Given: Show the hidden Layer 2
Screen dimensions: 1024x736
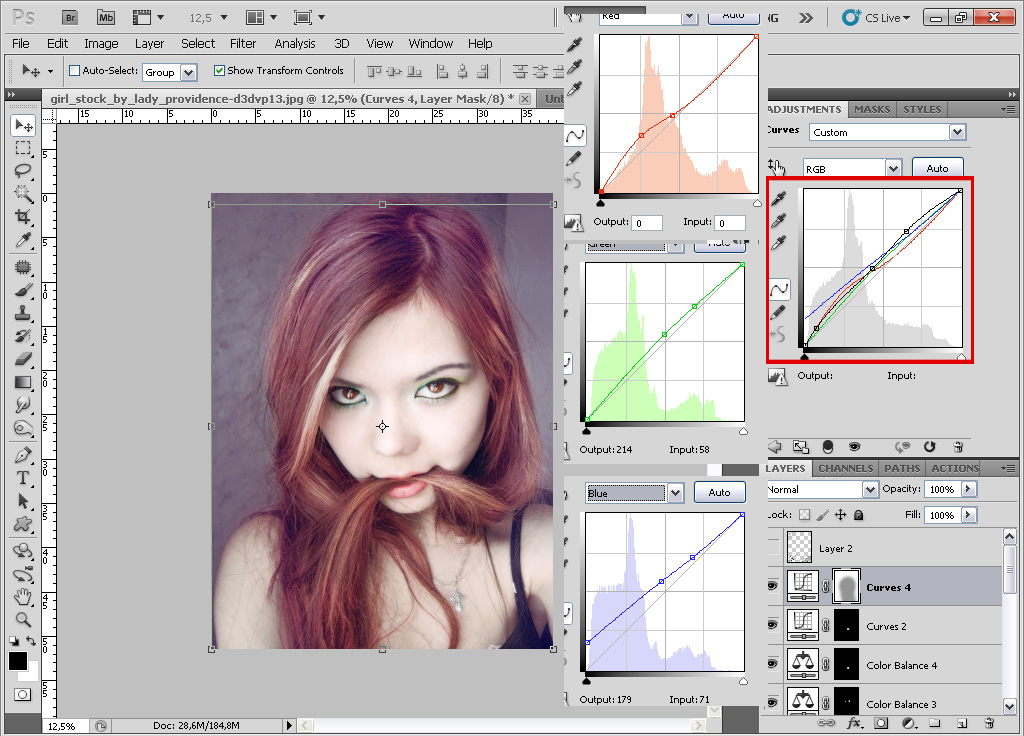Looking at the screenshot, I should coord(773,547).
